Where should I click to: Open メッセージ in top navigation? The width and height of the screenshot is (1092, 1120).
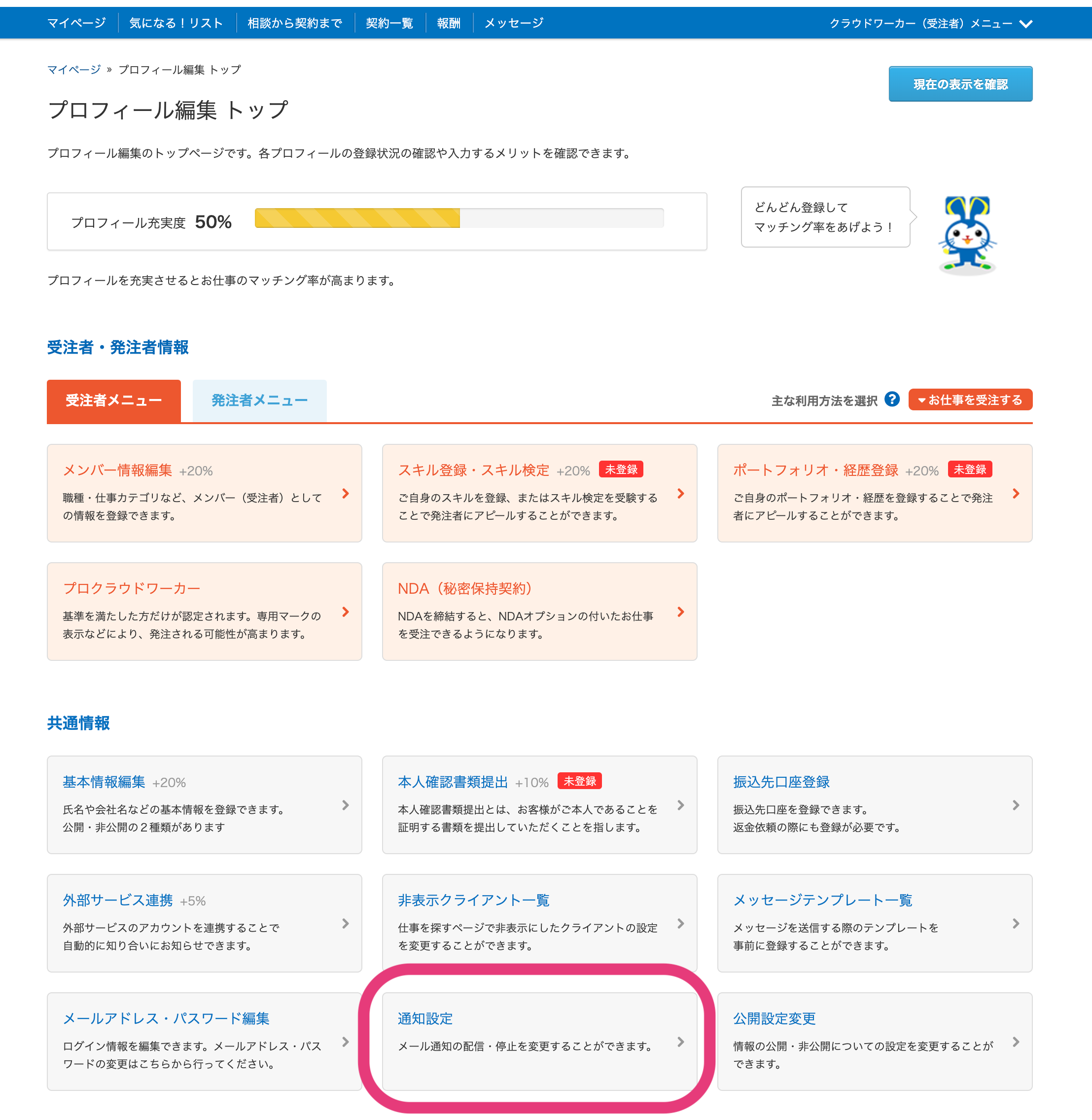[x=513, y=23]
